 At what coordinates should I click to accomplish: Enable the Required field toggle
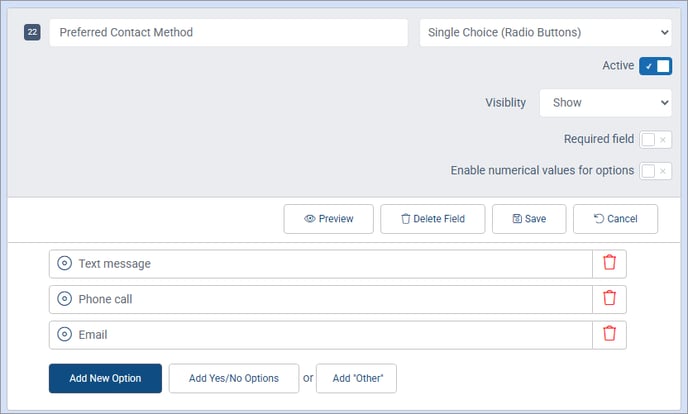655,140
